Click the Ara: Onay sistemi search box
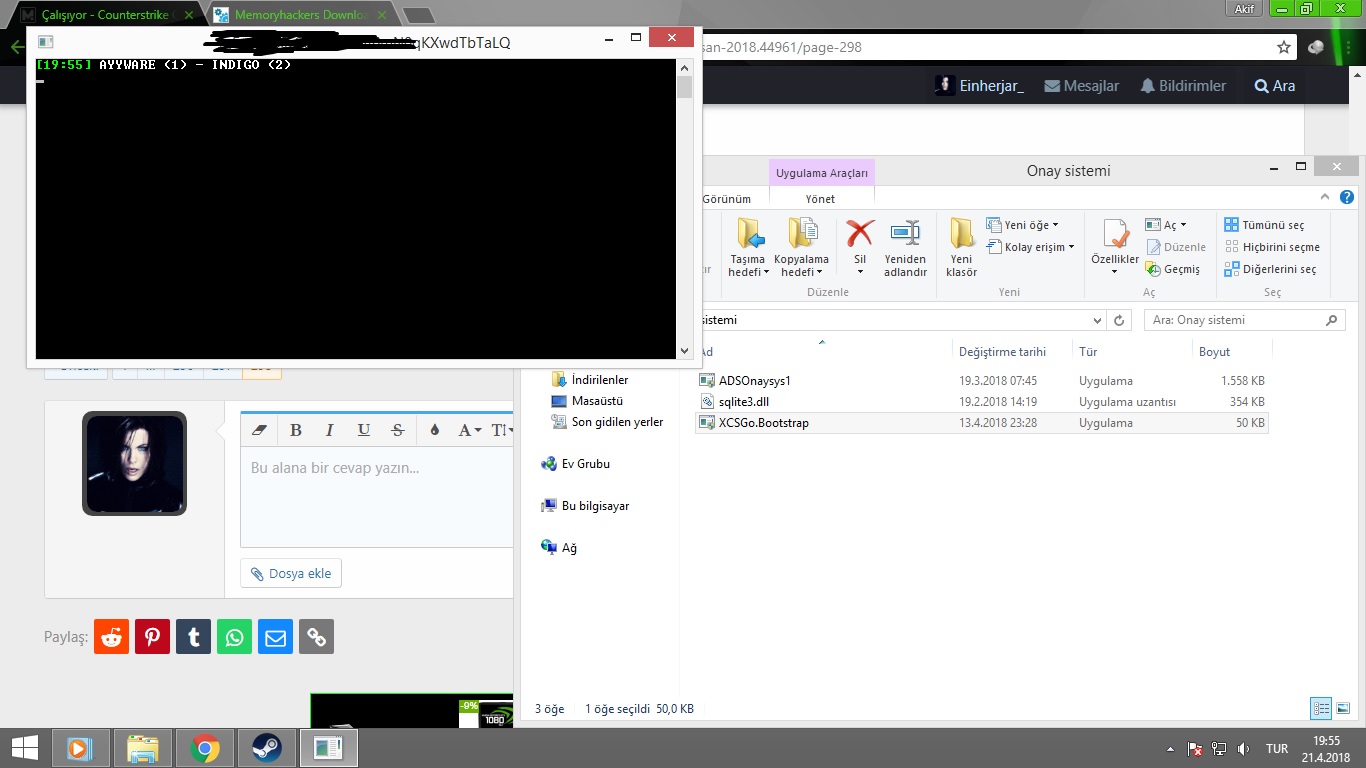This screenshot has height=768, width=1366. coord(1245,321)
